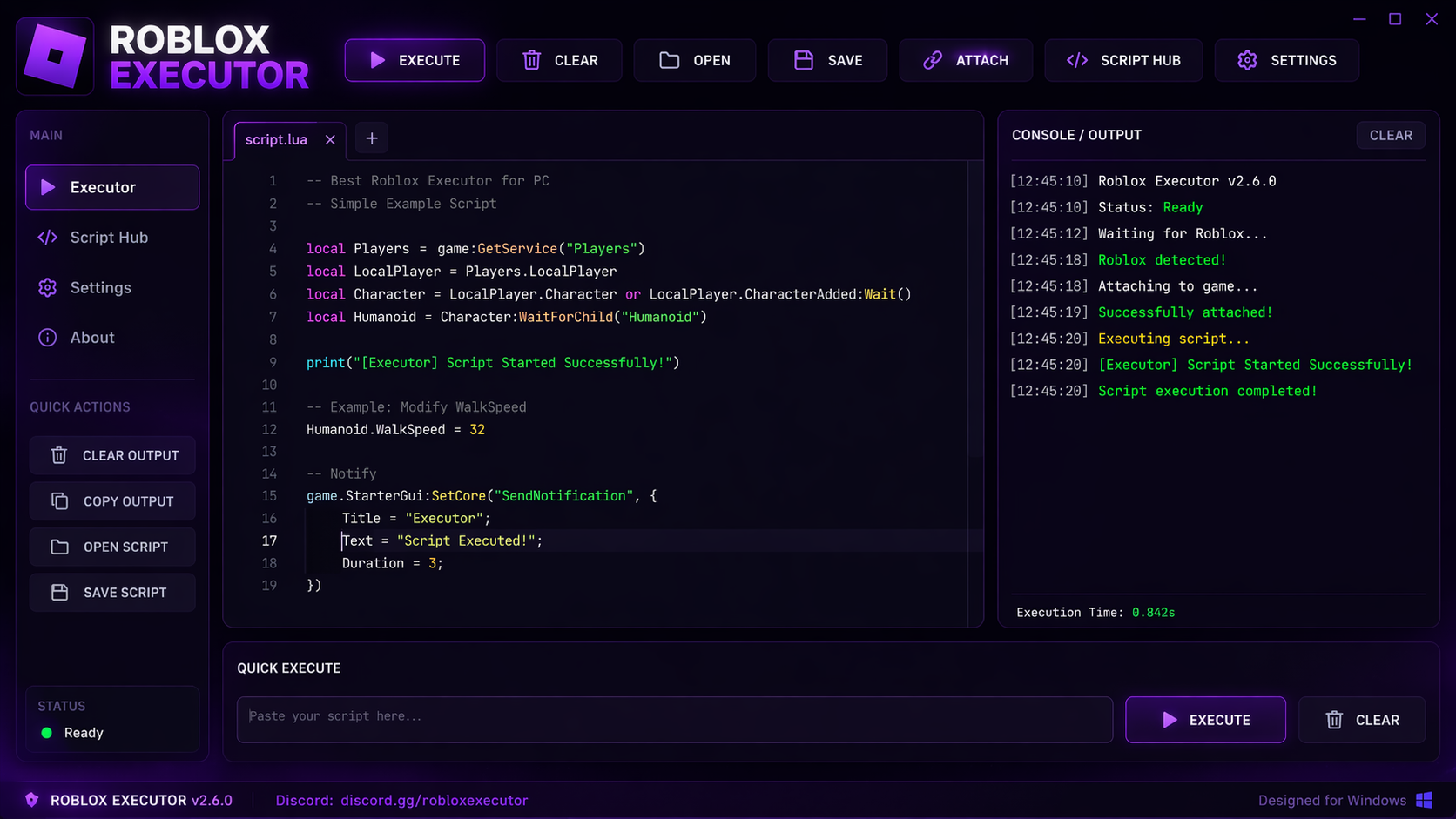Add a new script tab with plus icon
The image size is (1456, 819).
tap(372, 138)
